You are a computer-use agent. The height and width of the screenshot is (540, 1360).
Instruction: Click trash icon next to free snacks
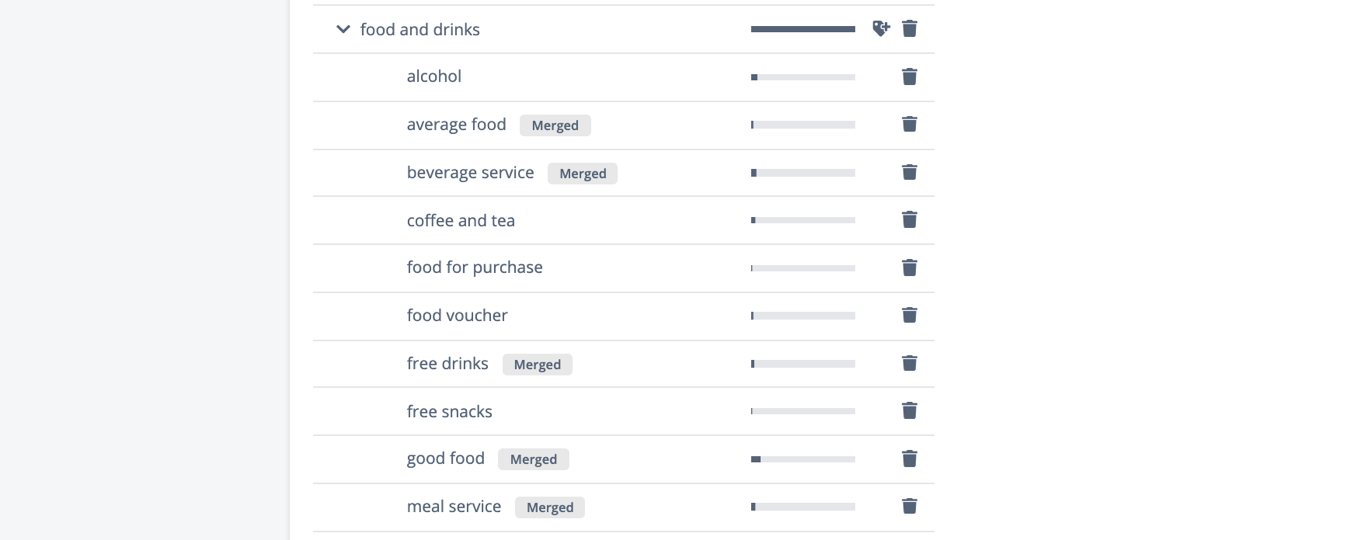point(909,410)
